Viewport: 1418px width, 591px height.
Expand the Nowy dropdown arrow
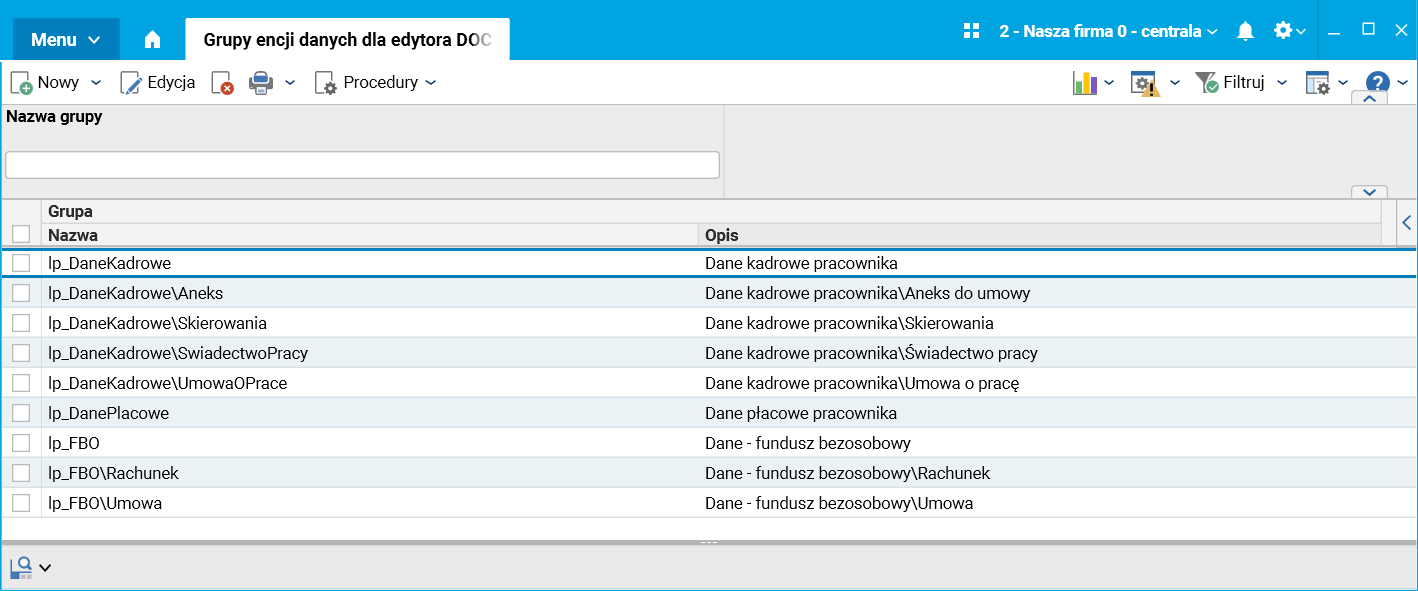point(96,83)
